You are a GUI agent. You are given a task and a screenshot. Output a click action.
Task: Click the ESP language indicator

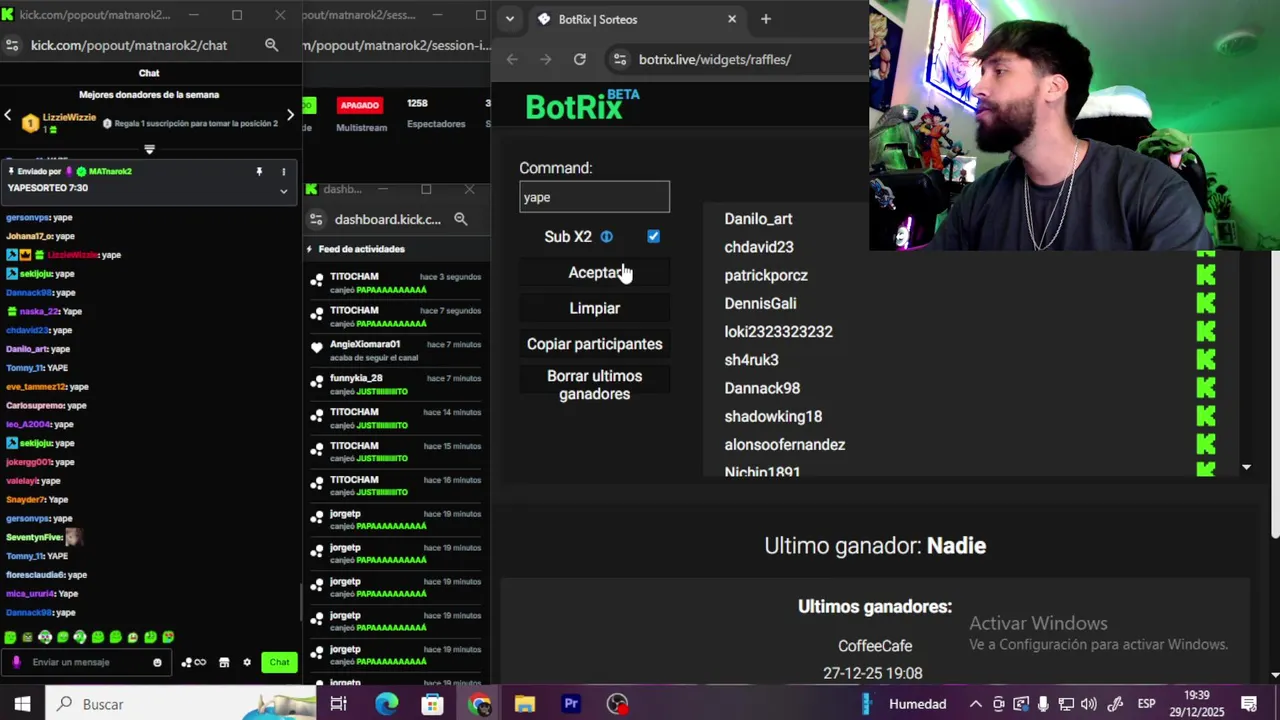point(1147,704)
